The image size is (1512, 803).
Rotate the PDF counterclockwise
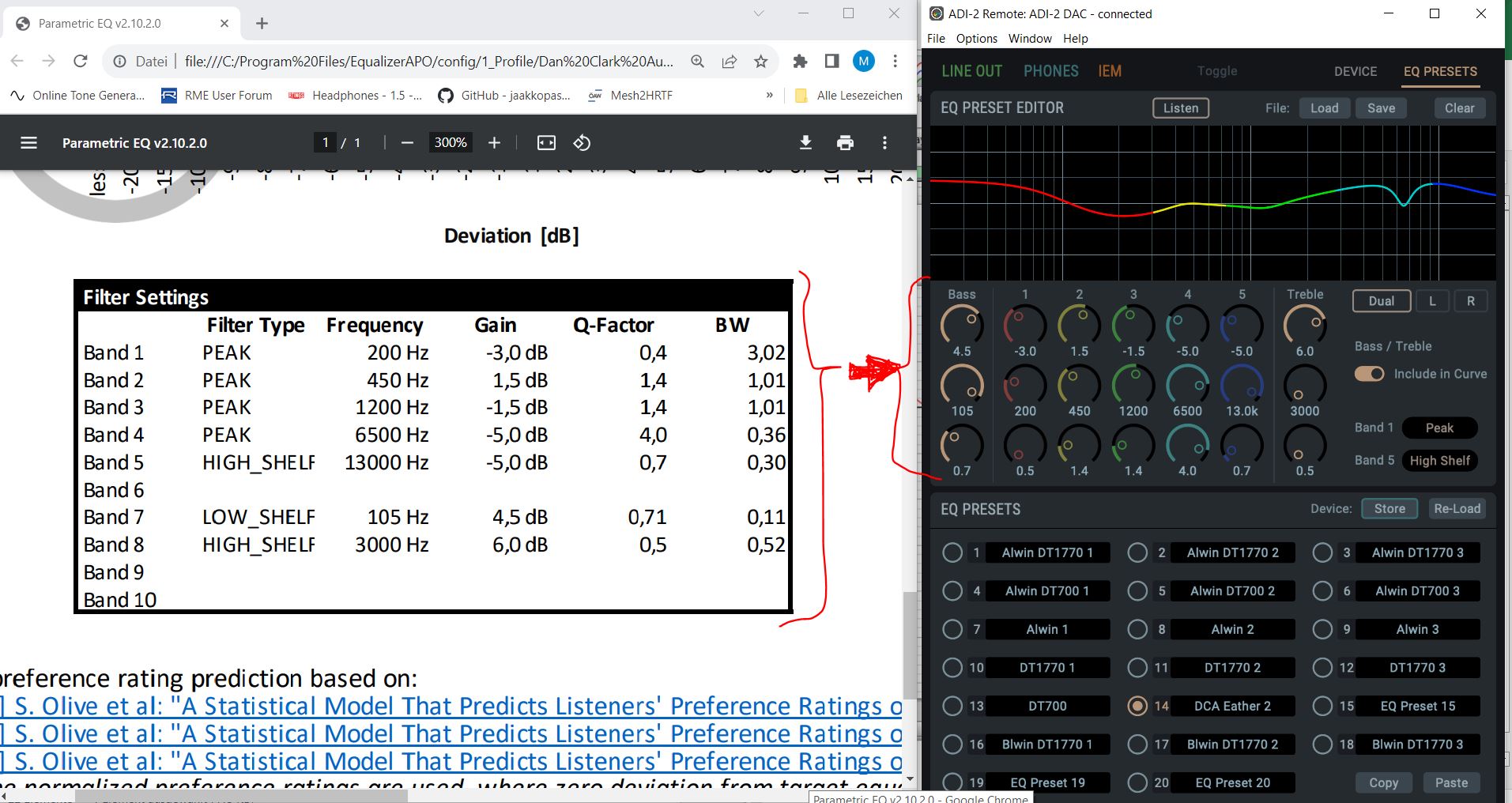tap(582, 143)
